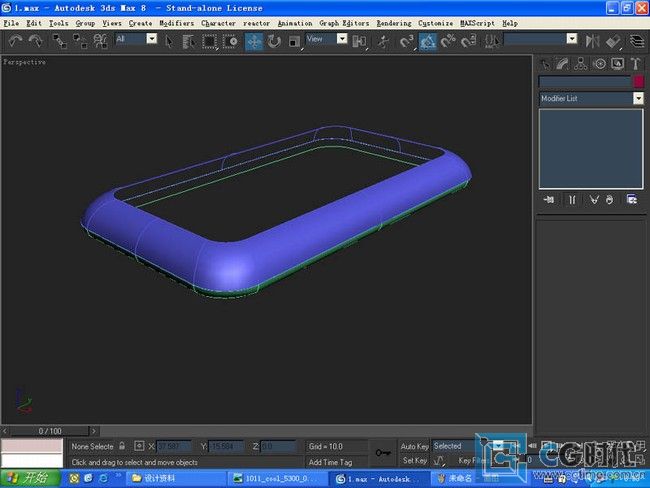Click the object name field

tap(585, 81)
